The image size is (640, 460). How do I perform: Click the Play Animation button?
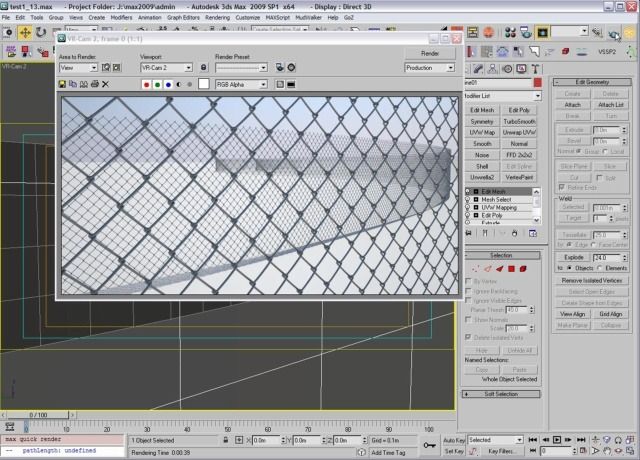(x=557, y=440)
